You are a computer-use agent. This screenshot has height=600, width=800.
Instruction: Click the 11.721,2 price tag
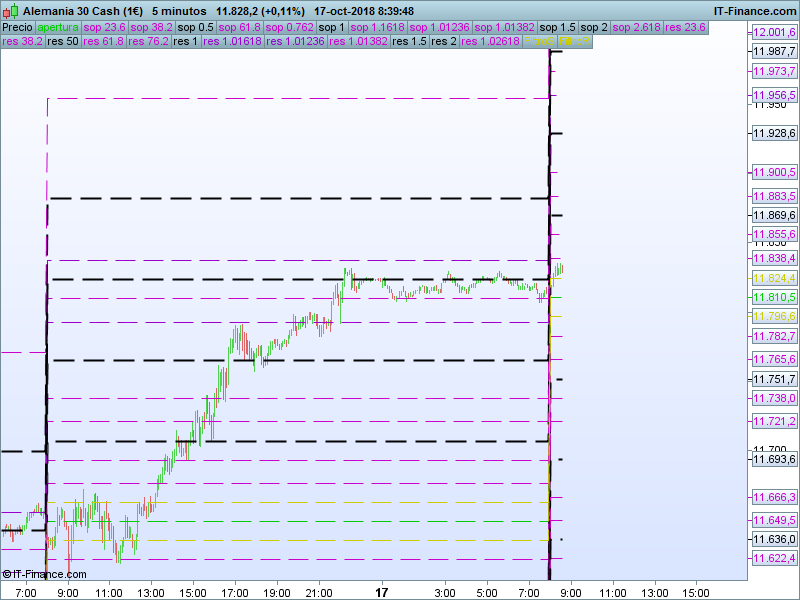pyautogui.click(x=774, y=421)
